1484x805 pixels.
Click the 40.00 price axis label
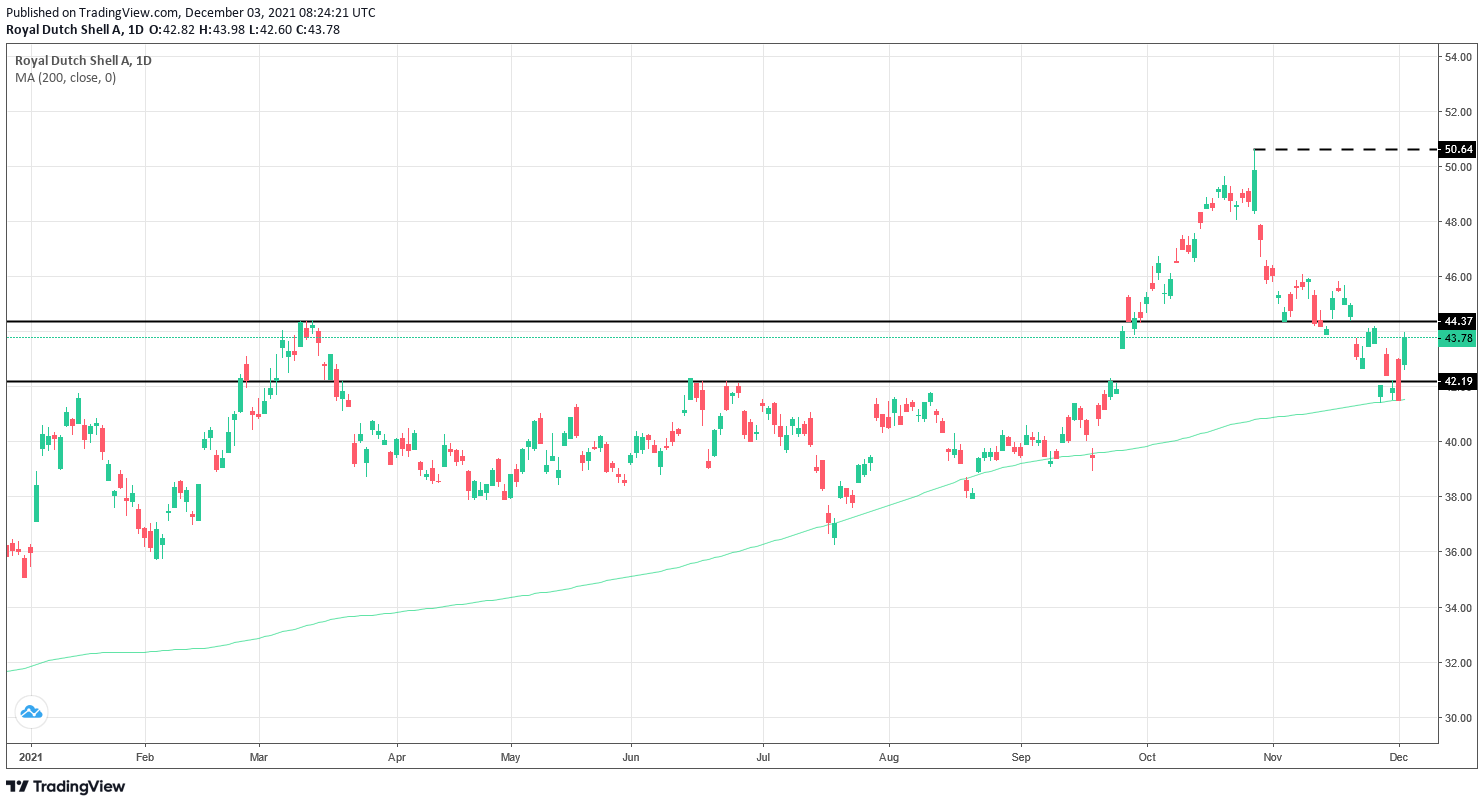pyautogui.click(x=1459, y=442)
